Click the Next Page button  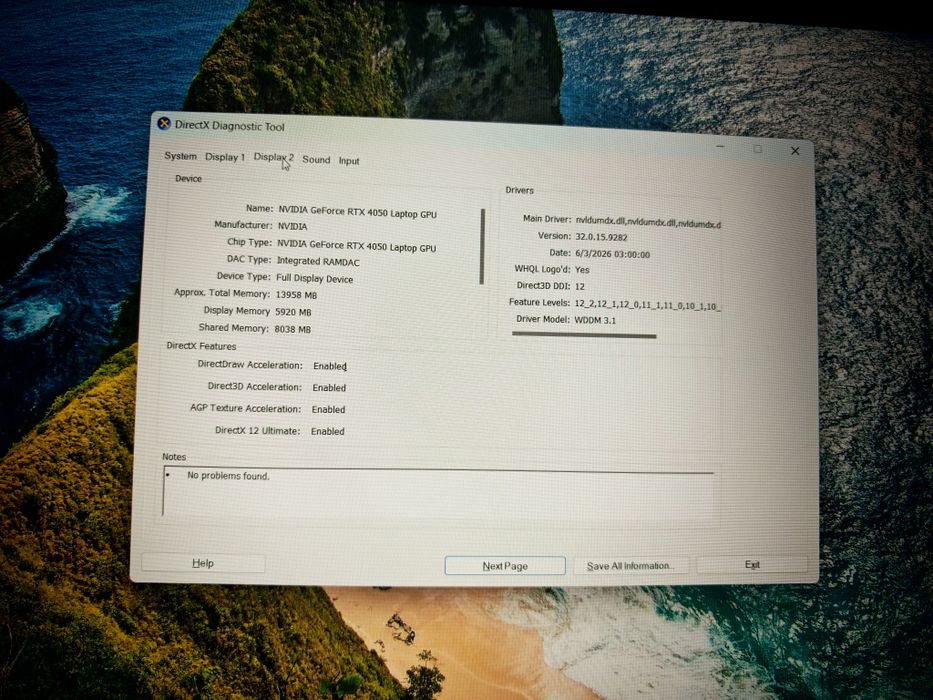click(505, 565)
